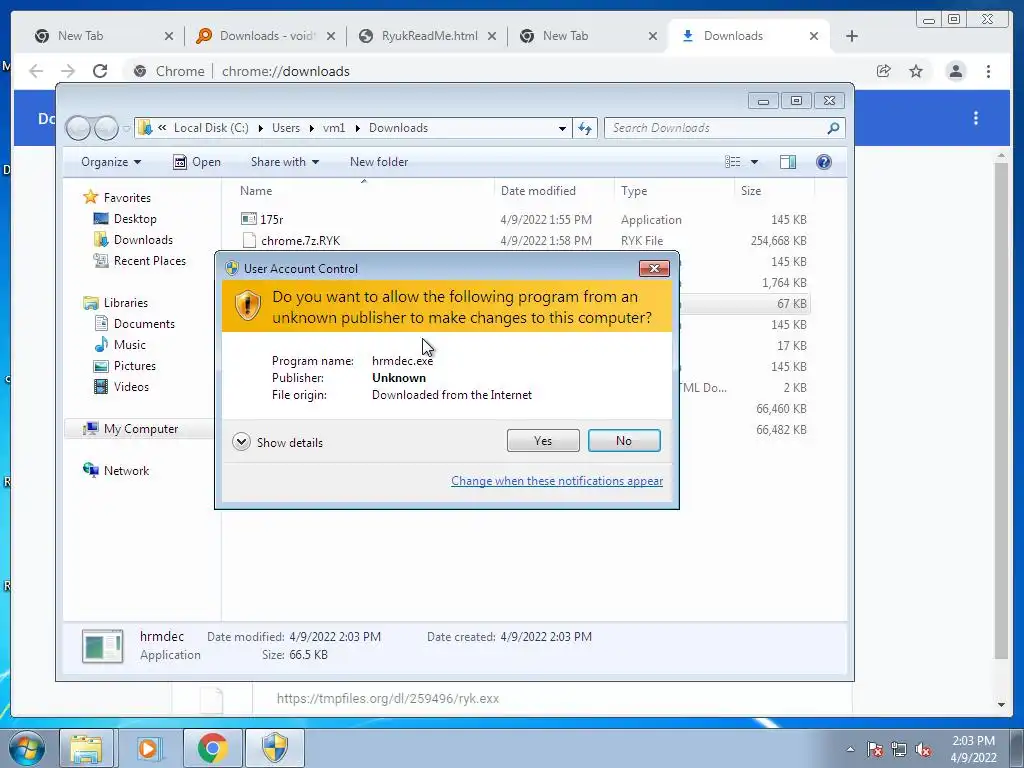Sort files by the Date modified column

[x=554, y=191]
